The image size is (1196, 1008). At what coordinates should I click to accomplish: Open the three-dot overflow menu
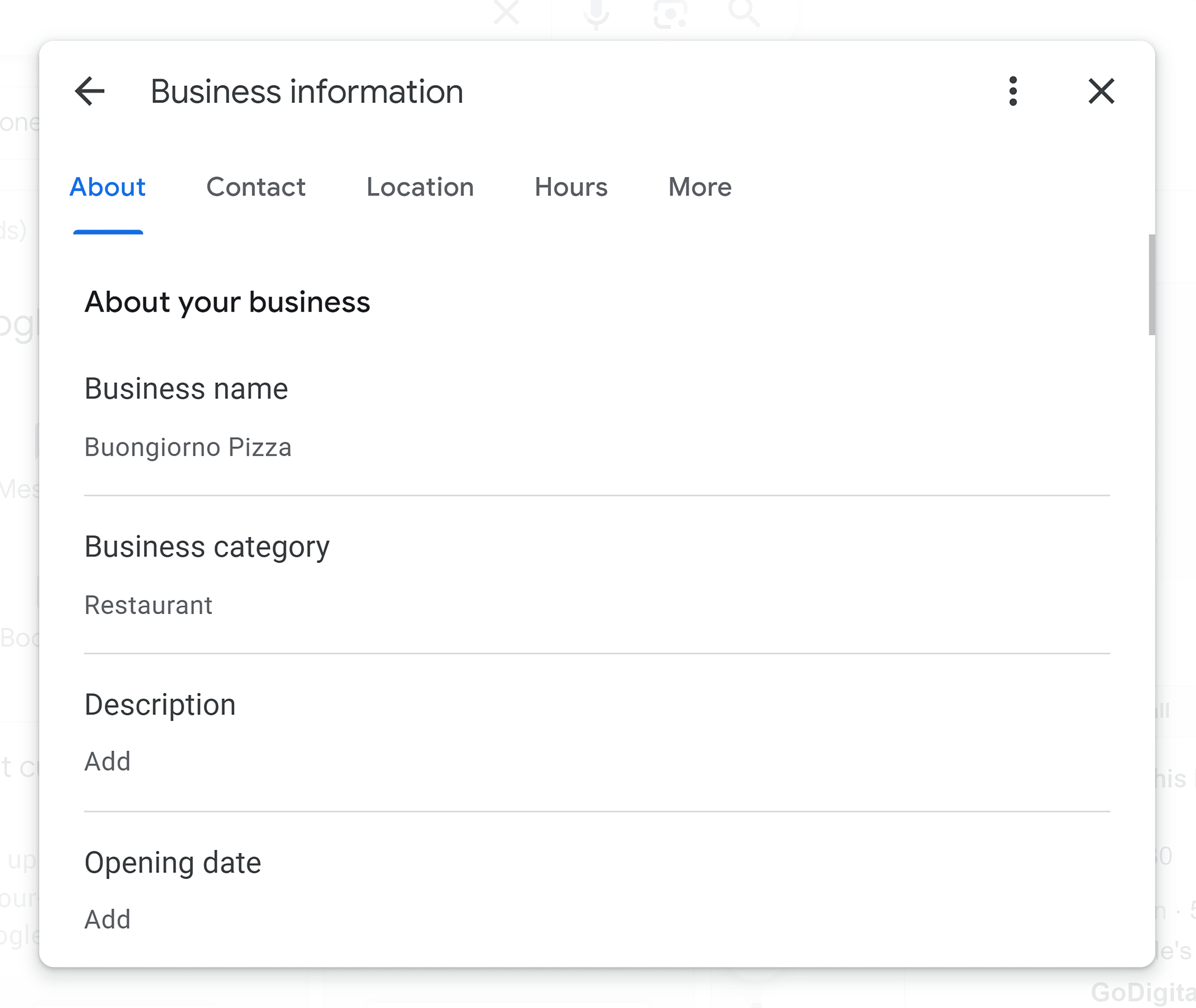1012,91
